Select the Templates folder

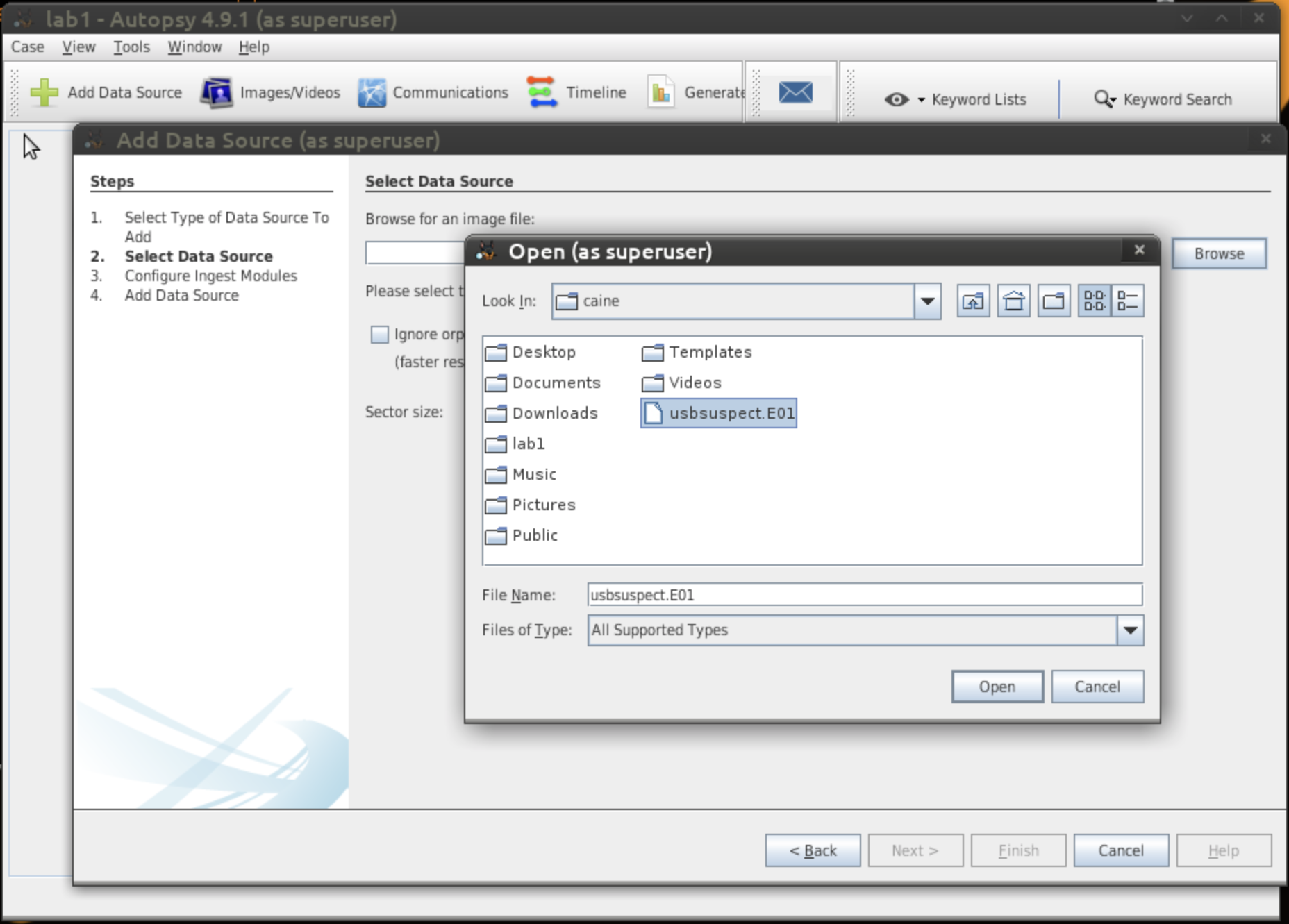(697, 352)
